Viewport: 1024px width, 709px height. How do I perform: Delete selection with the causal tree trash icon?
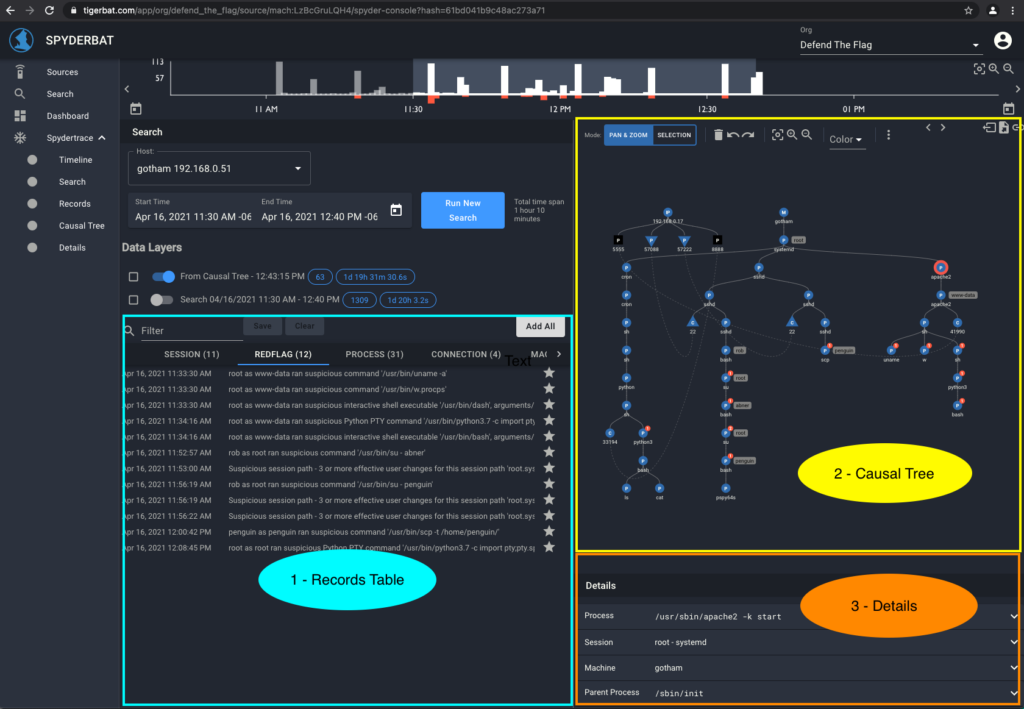718,134
